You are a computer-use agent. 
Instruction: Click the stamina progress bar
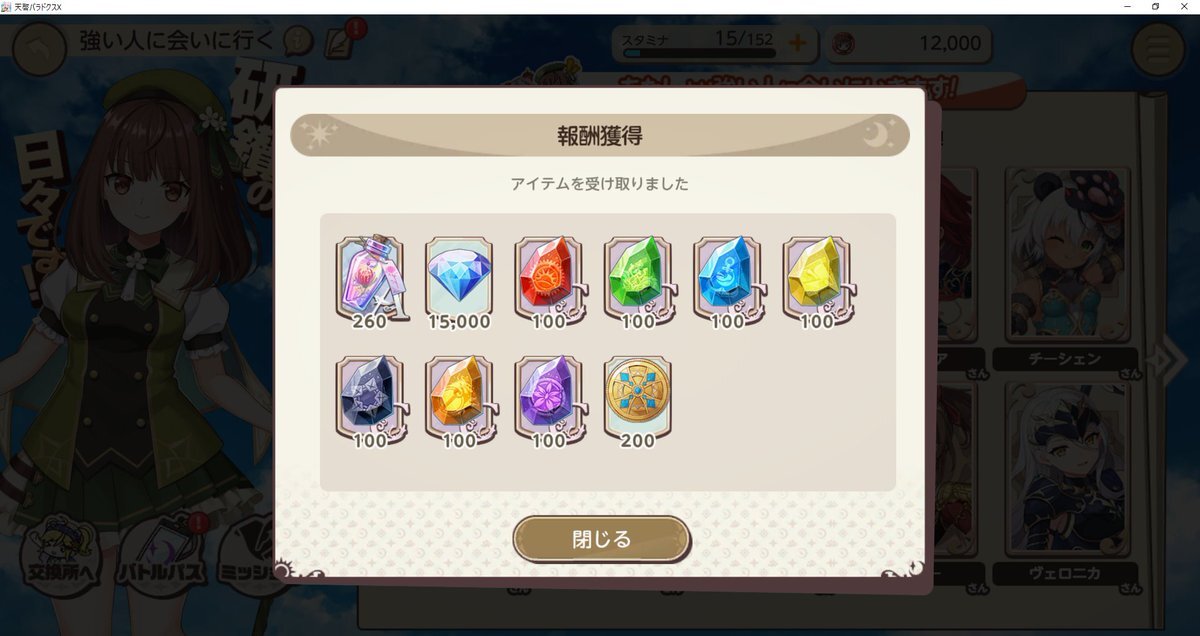click(x=698, y=54)
